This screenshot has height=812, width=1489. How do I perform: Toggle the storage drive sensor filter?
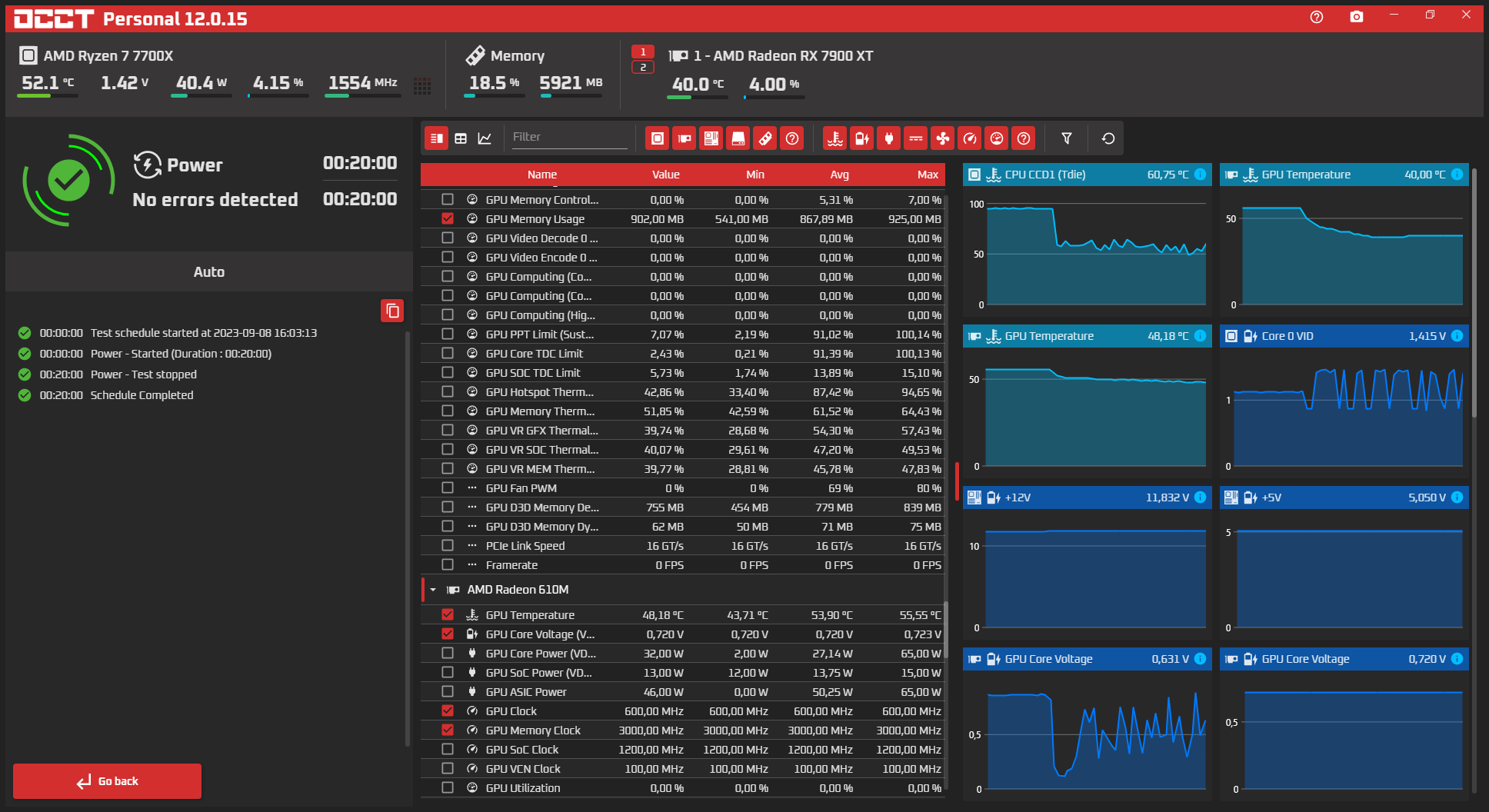[738, 138]
